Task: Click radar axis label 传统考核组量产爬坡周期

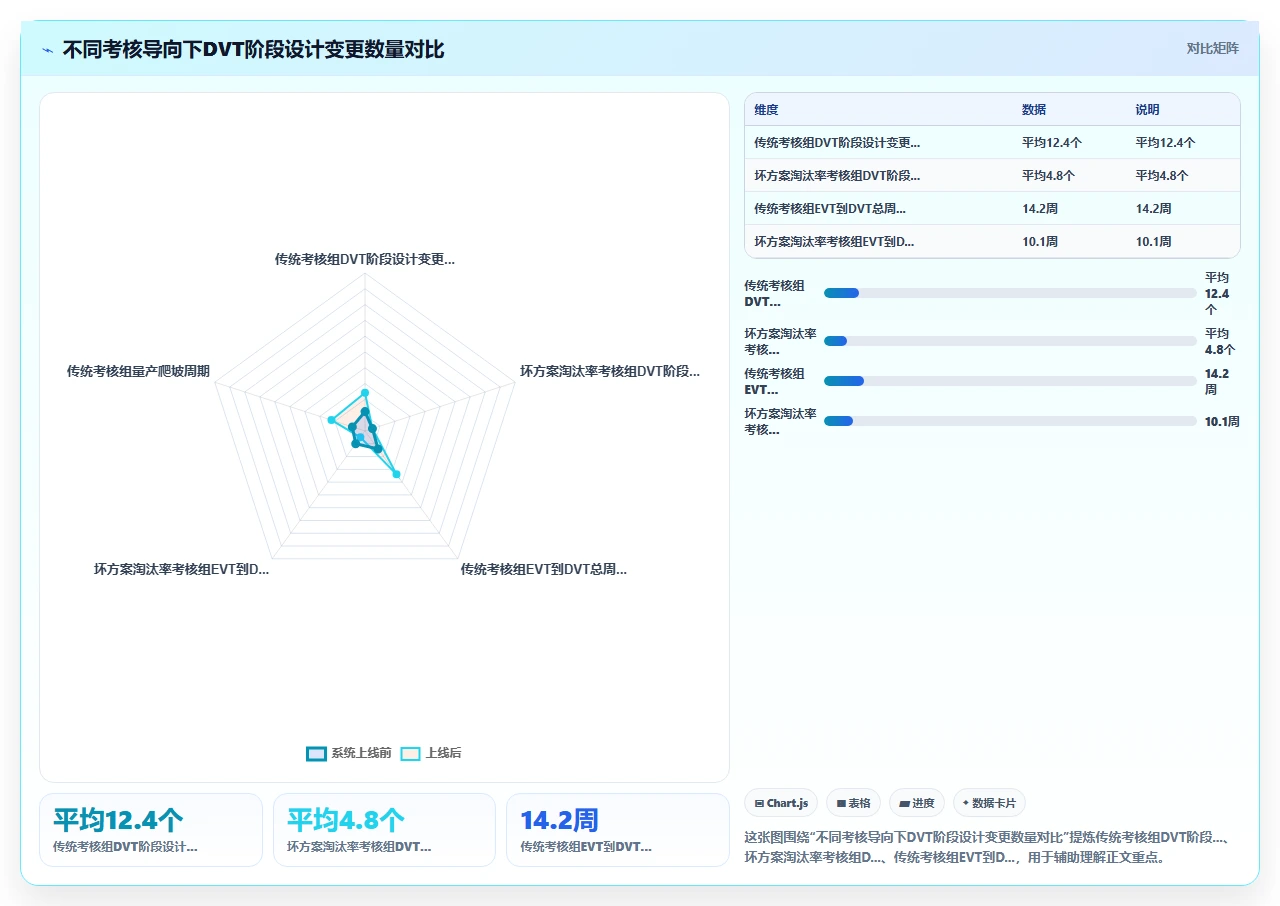Action: point(138,371)
